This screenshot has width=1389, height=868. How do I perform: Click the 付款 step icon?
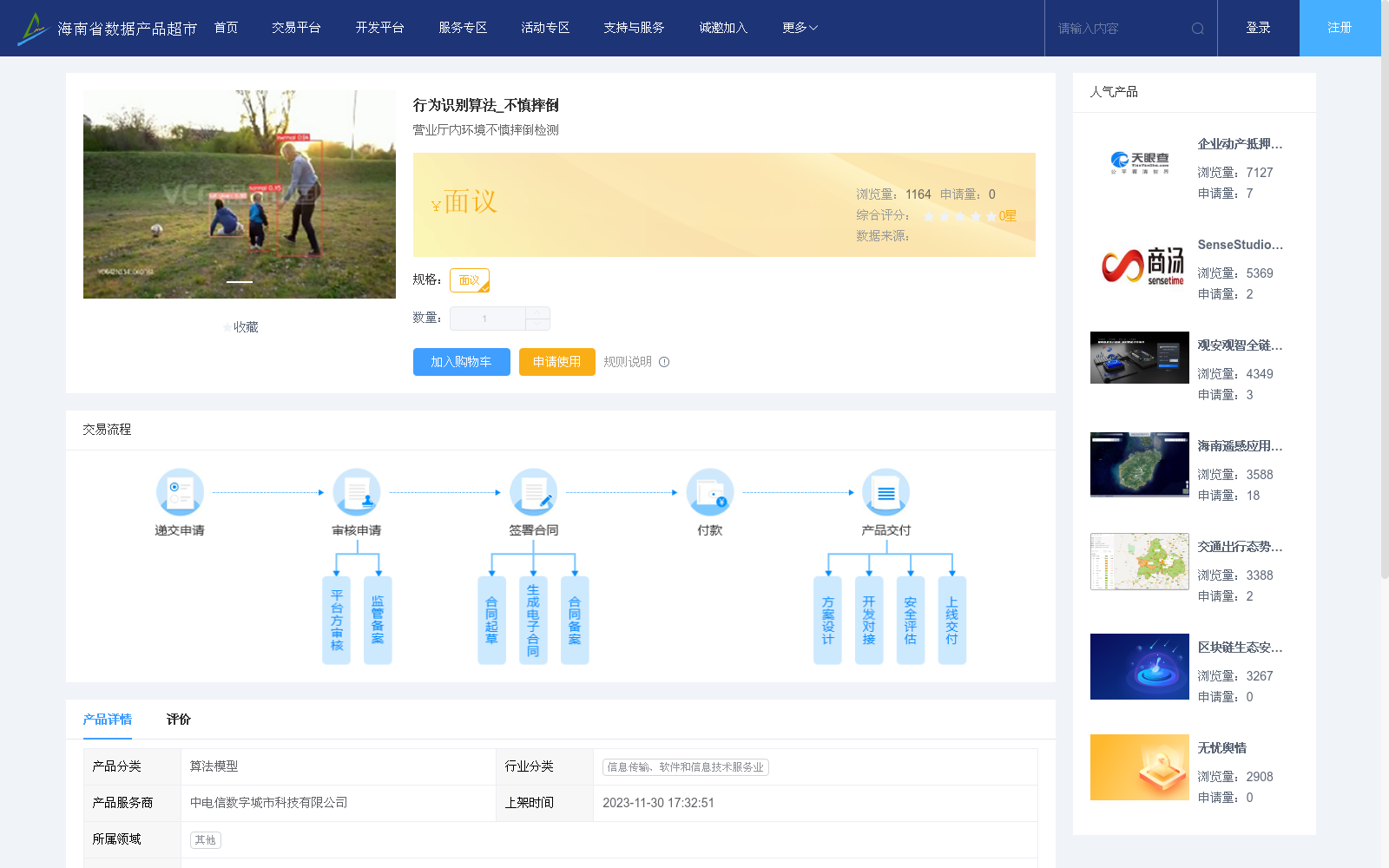click(x=710, y=492)
